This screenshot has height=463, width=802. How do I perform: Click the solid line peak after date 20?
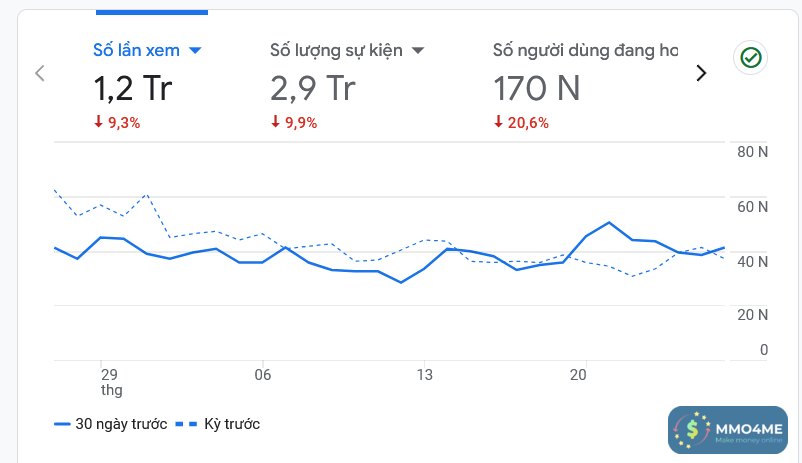pos(609,222)
